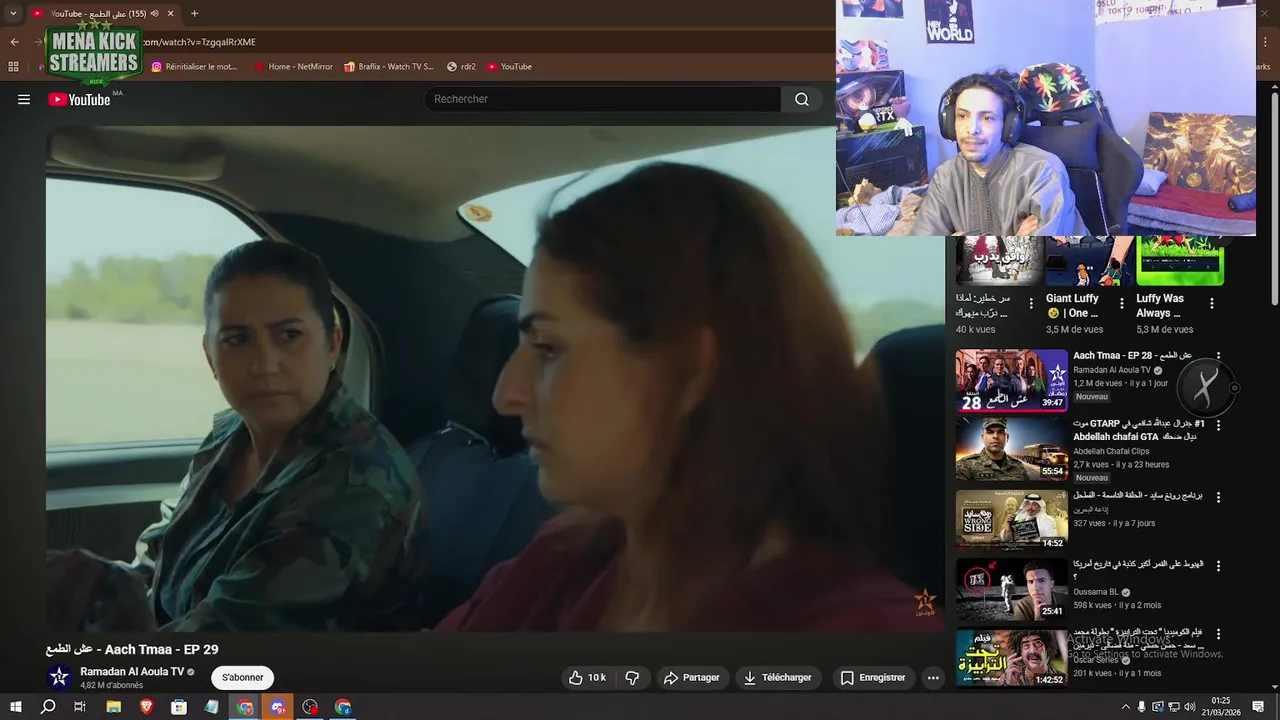The height and width of the screenshot is (720, 1280).
Task: Open options menu for Oscar Series video
Action: tap(1218, 634)
